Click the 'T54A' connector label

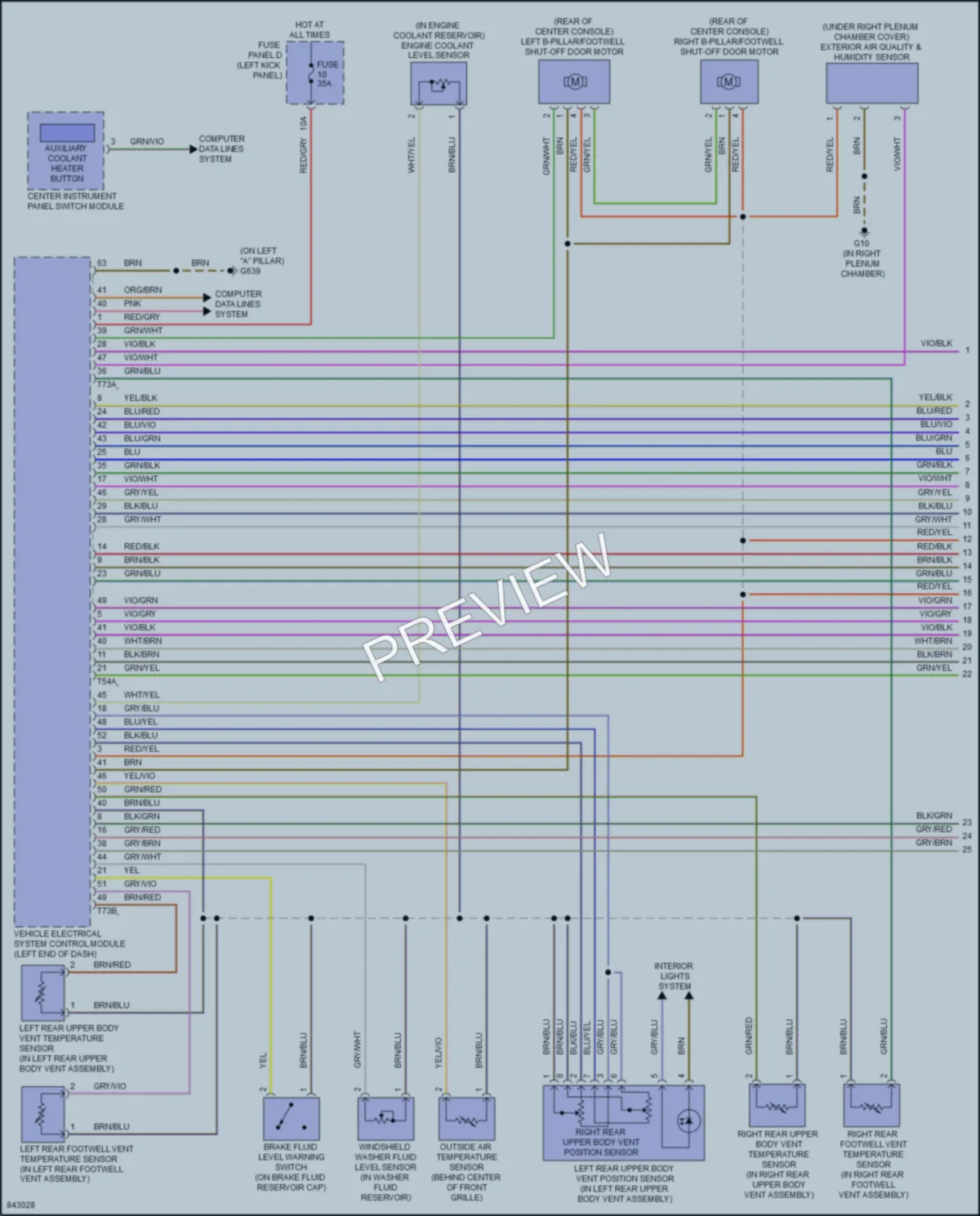pyautogui.click(x=107, y=681)
